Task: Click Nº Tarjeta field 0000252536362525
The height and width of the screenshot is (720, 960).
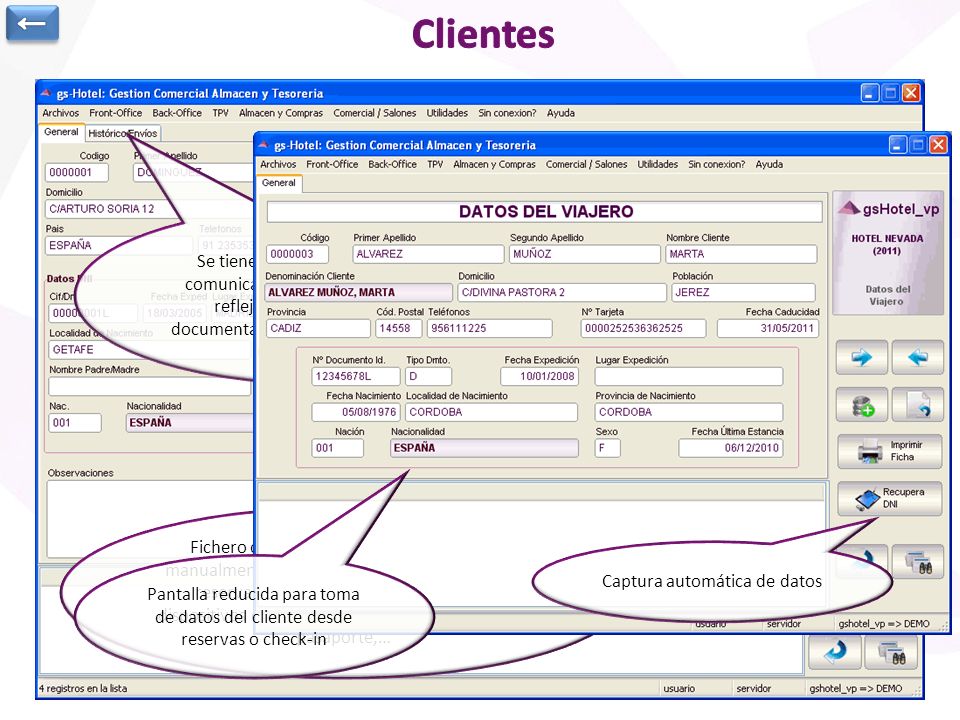Action: point(643,328)
